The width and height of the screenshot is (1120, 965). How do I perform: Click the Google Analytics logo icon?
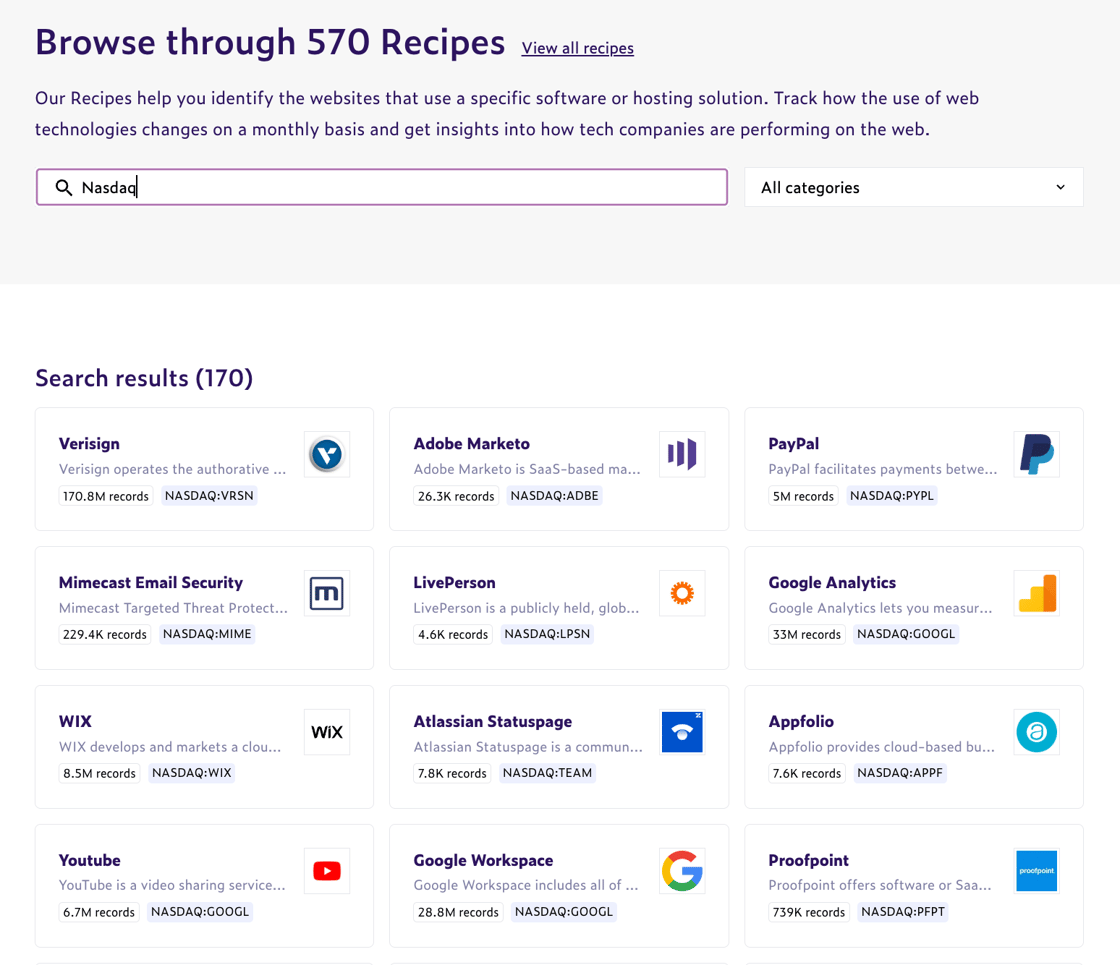click(1036, 593)
